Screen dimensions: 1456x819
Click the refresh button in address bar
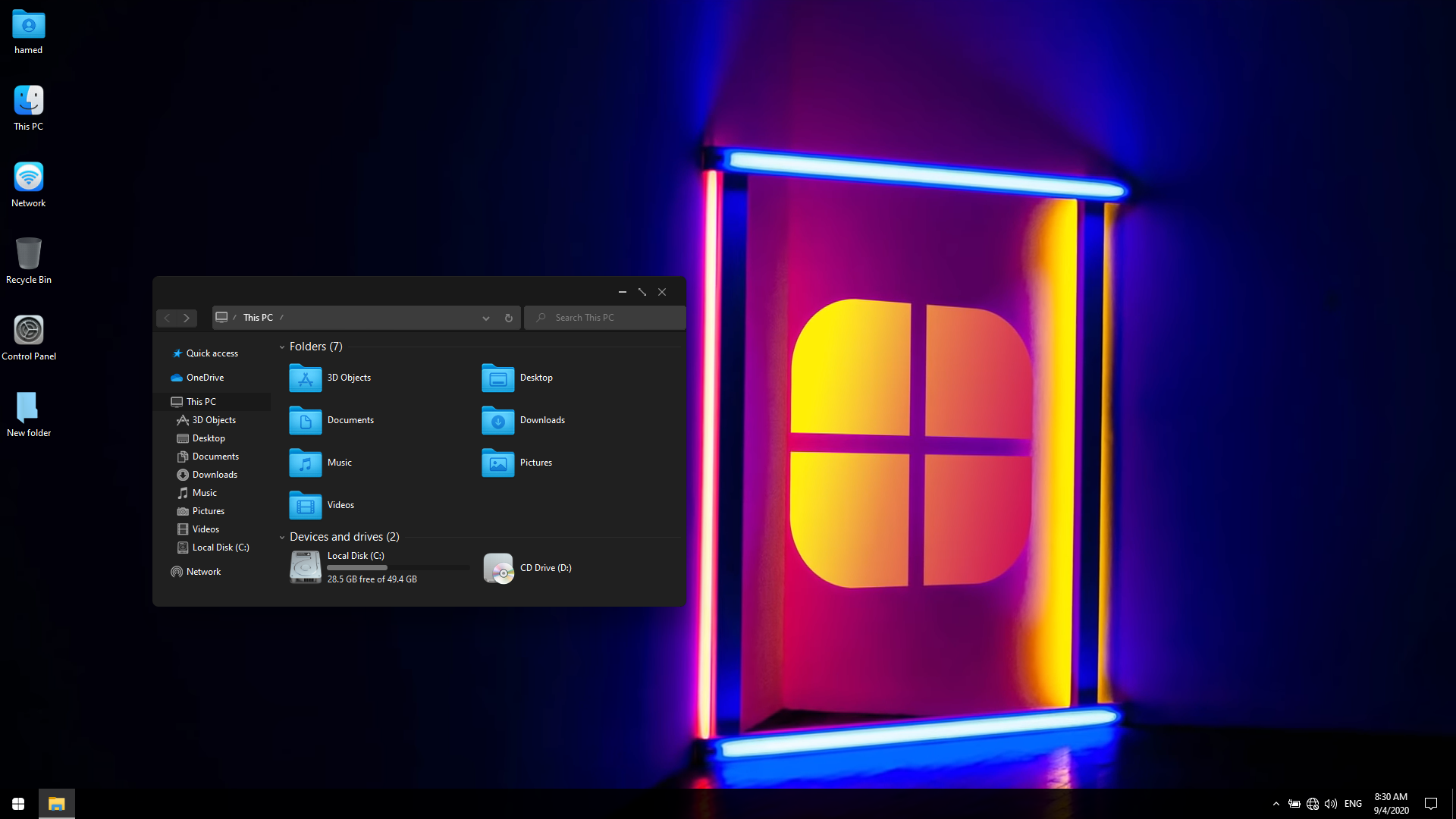coord(509,318)
